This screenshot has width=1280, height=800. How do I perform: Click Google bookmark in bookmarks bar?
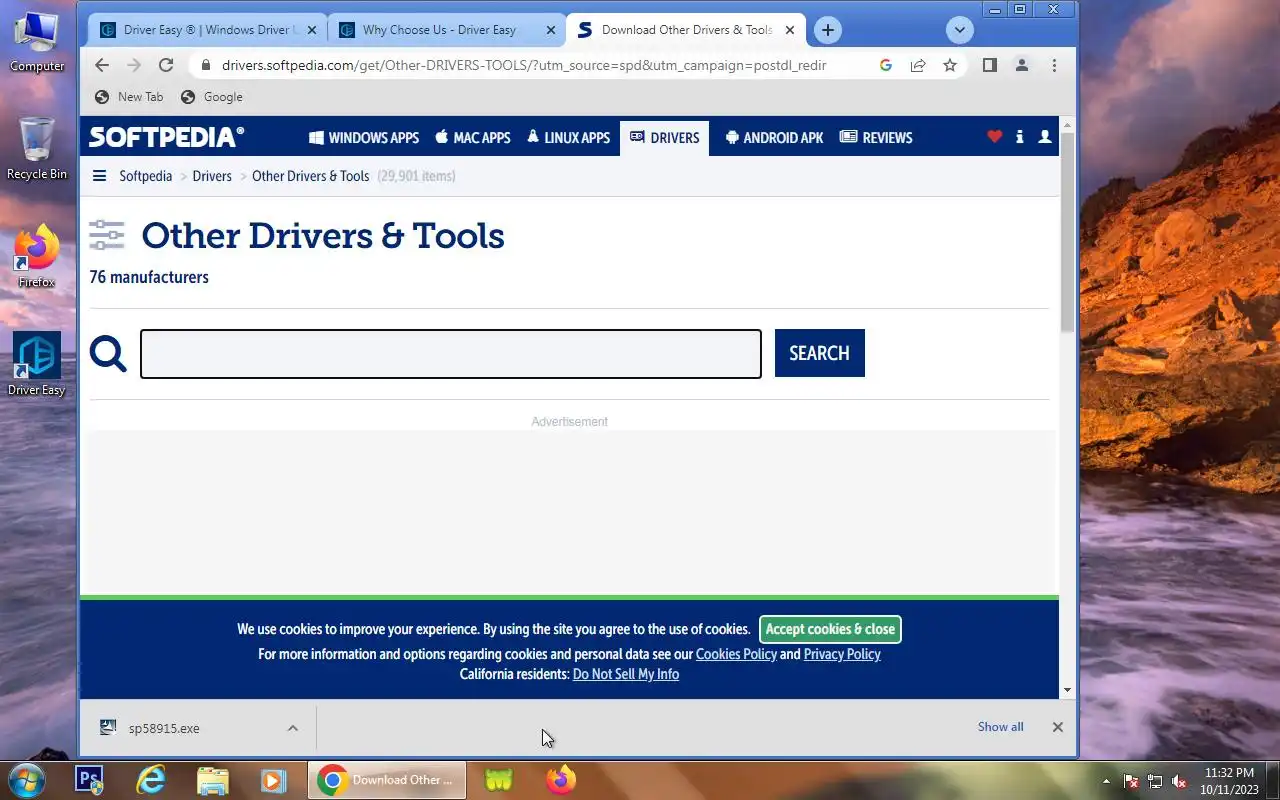pyautogui.click(x=211, y=97)
